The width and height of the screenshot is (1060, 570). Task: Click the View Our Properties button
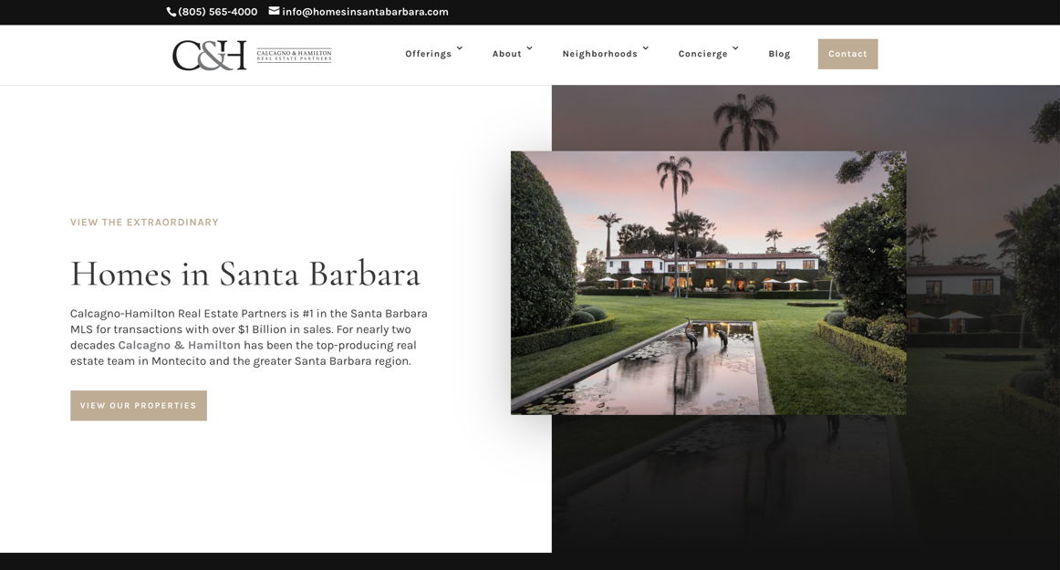click(x=139, y=406)
